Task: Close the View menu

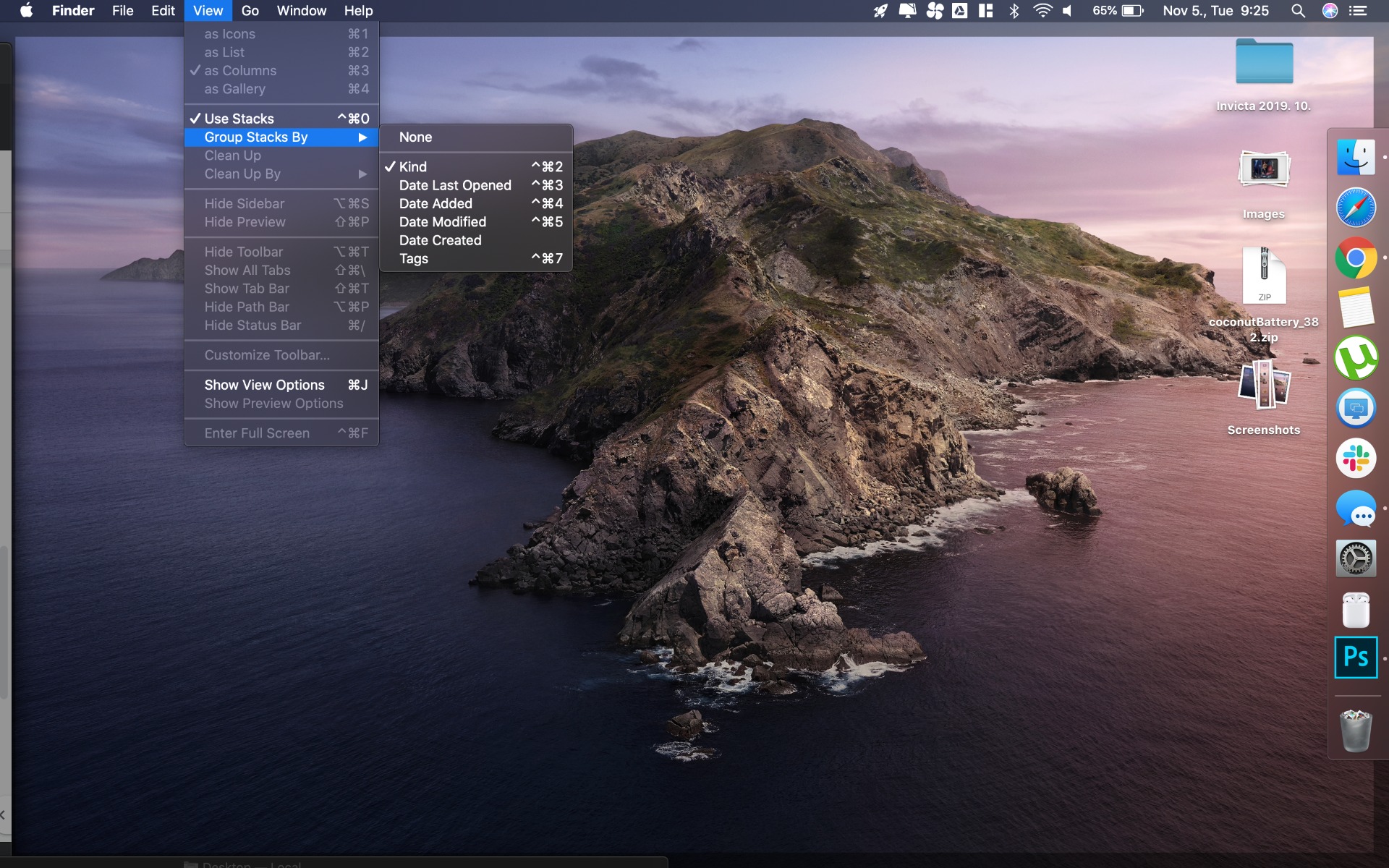Action: pos(208,11)
